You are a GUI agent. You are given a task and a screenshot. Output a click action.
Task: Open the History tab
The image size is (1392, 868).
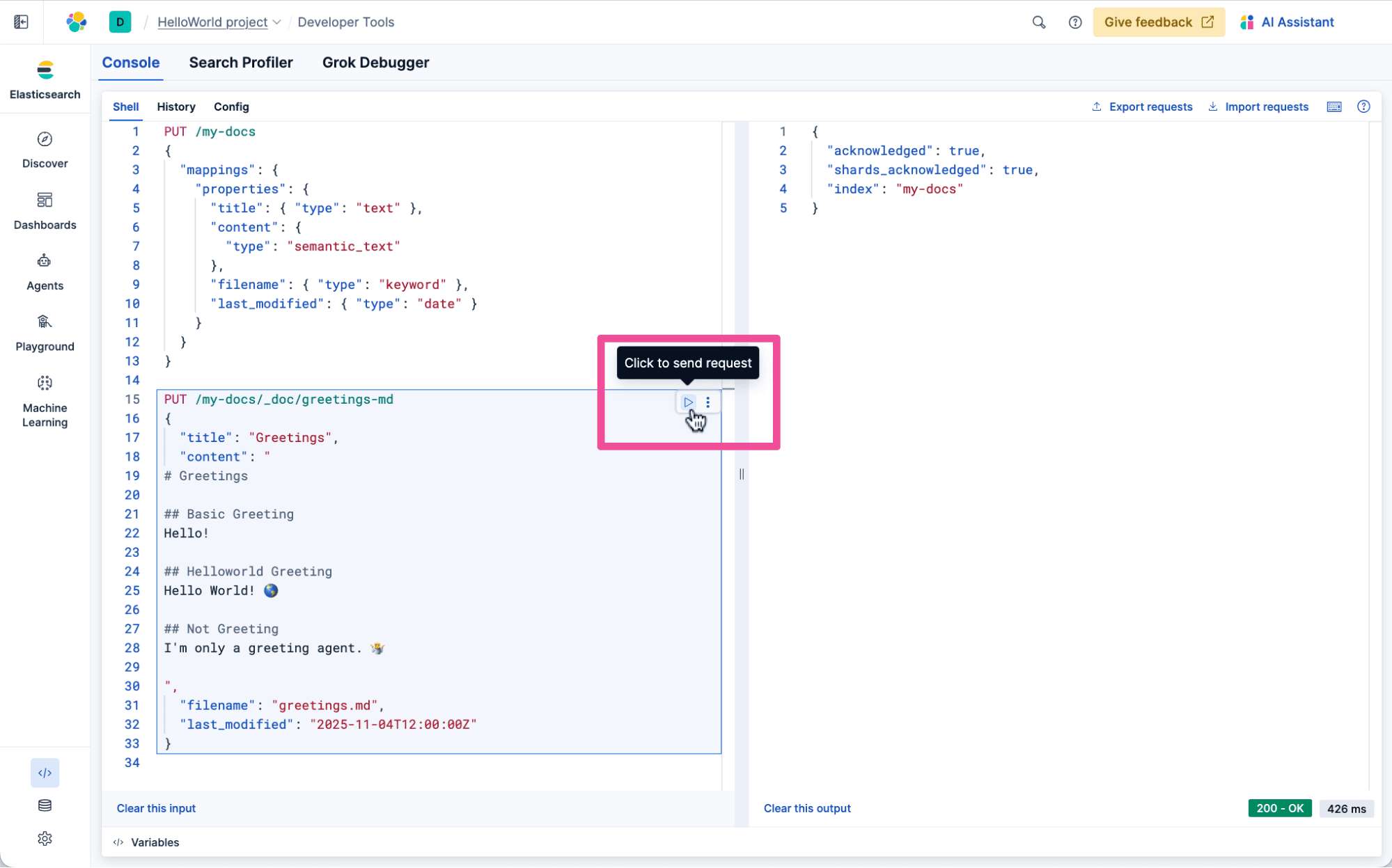[175, 106]
